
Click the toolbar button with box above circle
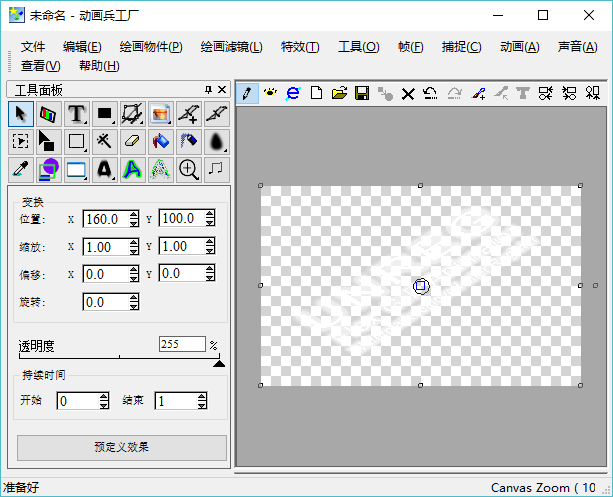tap(569, 93)
